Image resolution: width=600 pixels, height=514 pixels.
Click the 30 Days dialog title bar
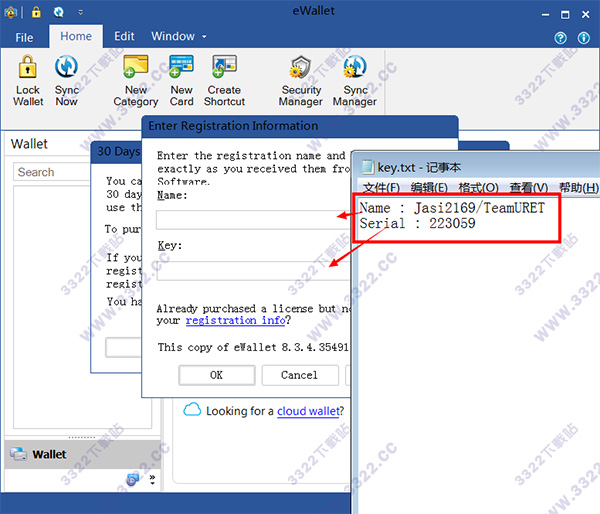(x=116, y=152)
